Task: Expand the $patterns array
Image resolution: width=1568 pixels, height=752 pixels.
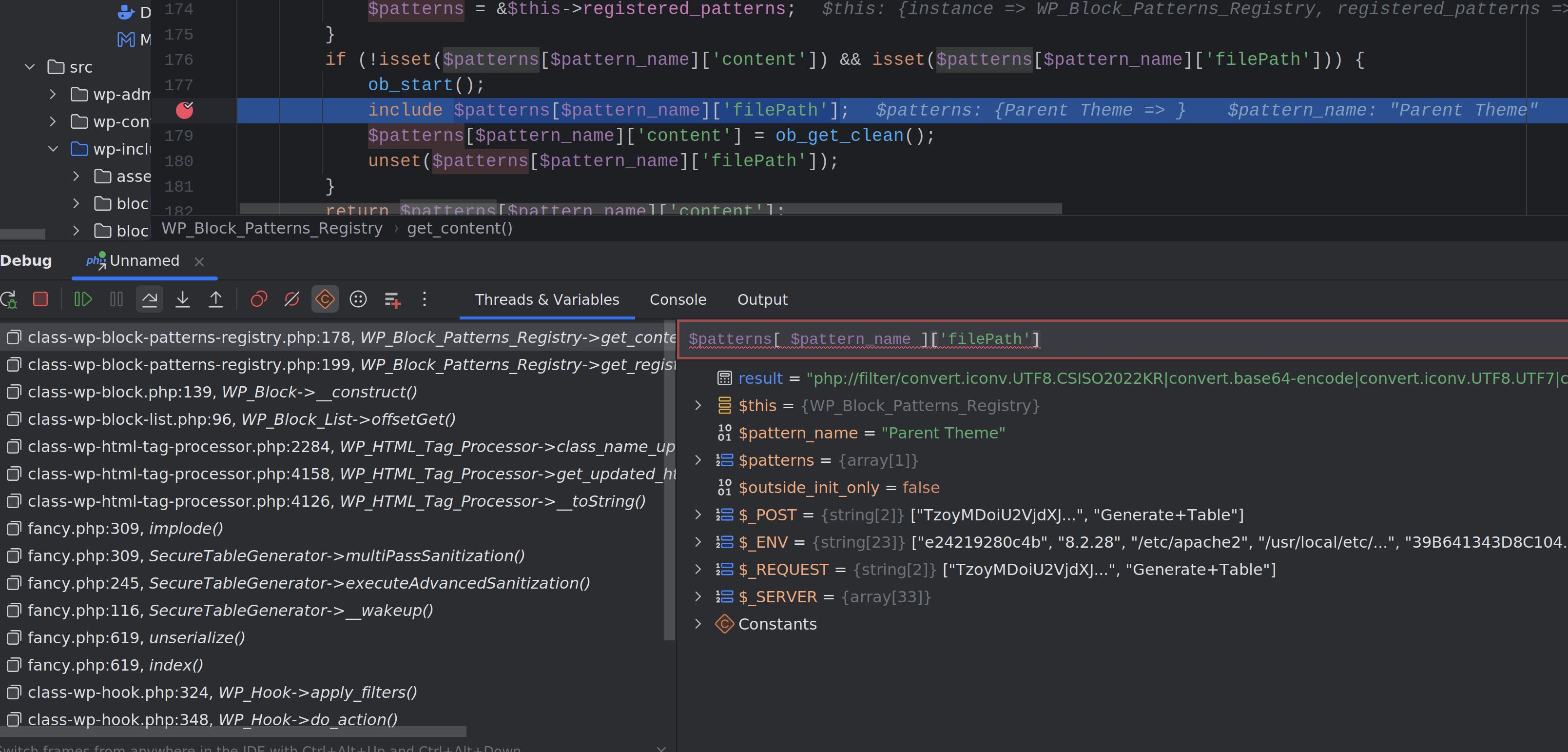Action: click(698, 460)
